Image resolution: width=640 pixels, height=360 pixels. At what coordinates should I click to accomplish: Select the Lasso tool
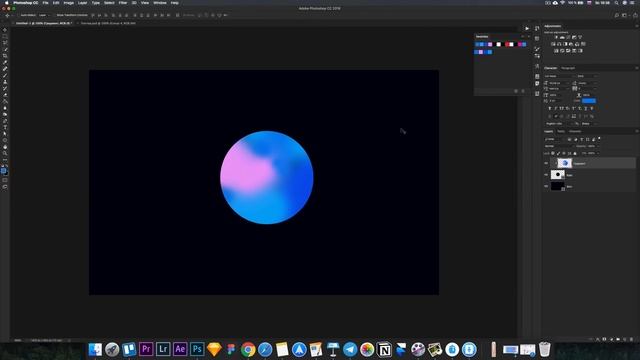(x=5, y=43)
